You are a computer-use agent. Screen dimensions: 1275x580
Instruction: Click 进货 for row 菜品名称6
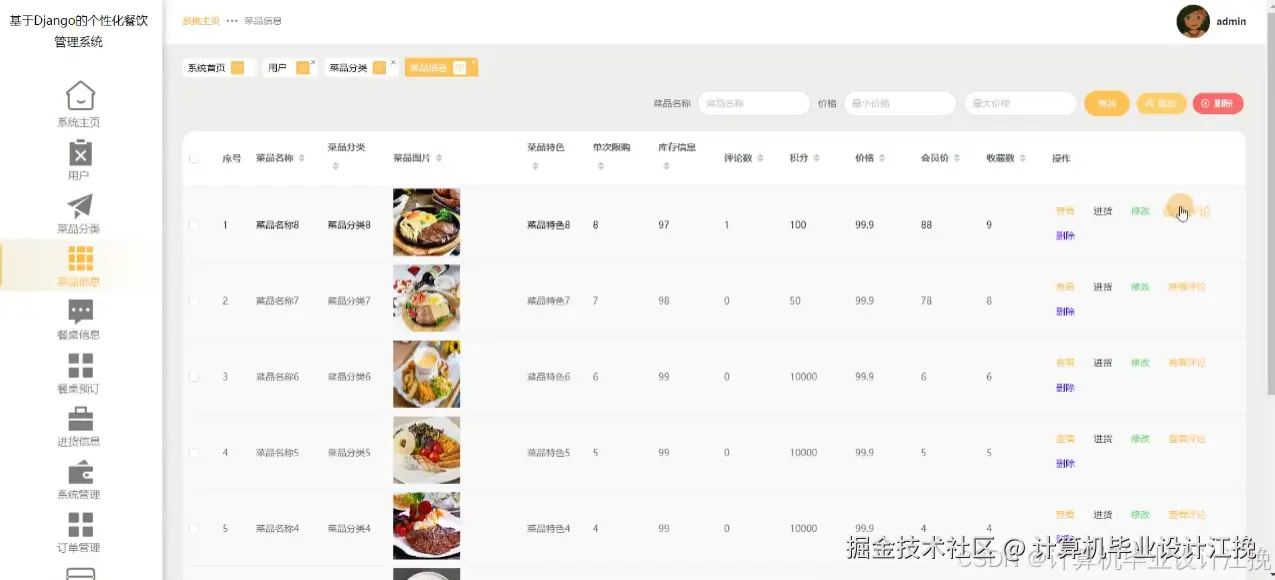1102,363
